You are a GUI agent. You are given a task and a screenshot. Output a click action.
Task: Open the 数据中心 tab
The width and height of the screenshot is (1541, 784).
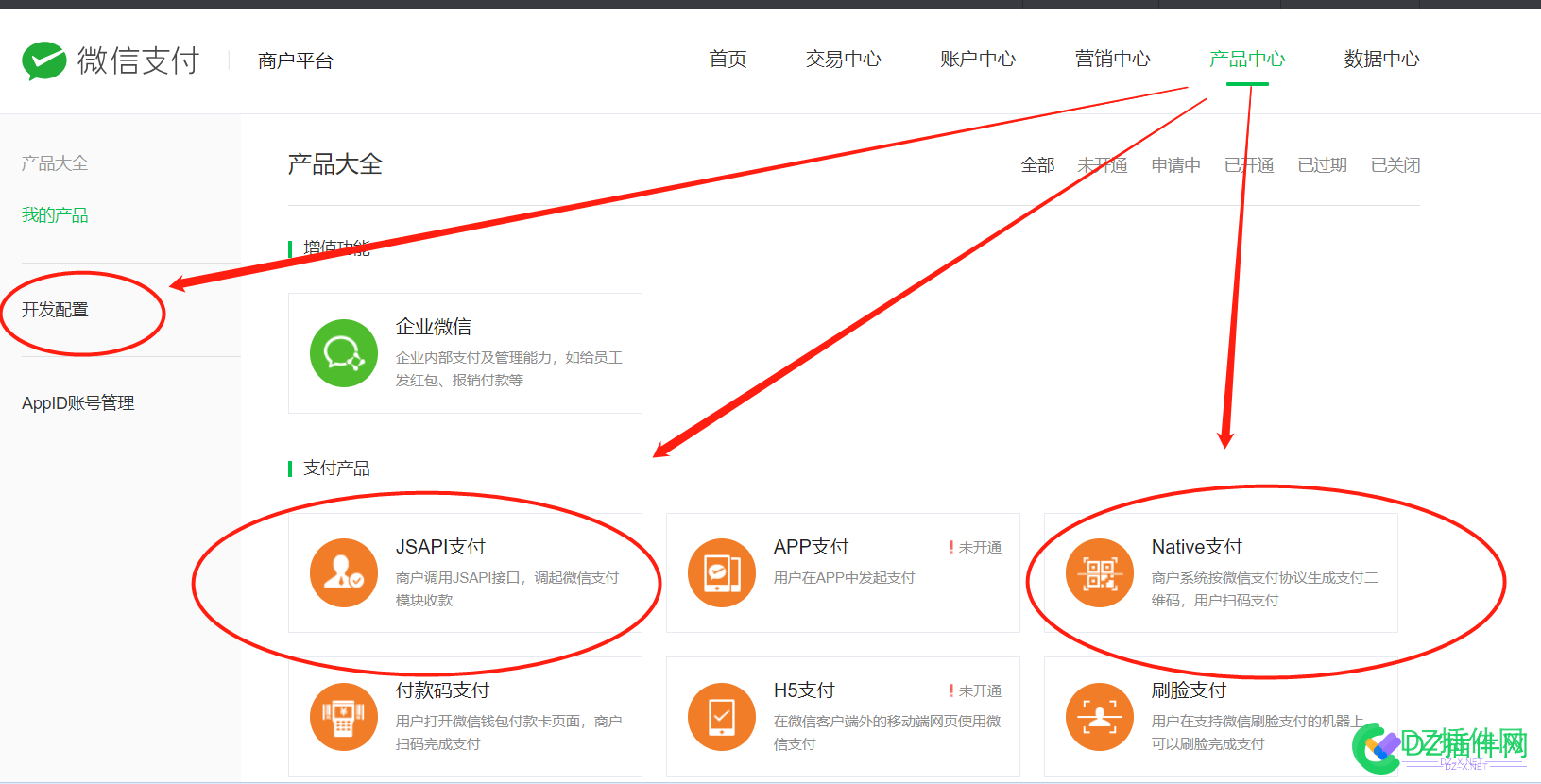1382,60
